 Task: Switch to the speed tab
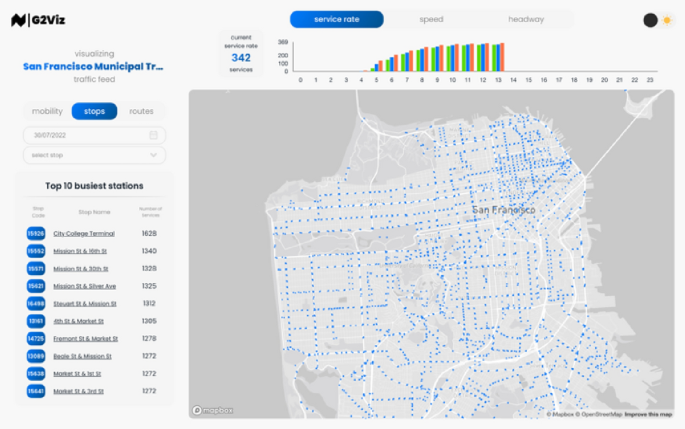[x=431, y=19]
